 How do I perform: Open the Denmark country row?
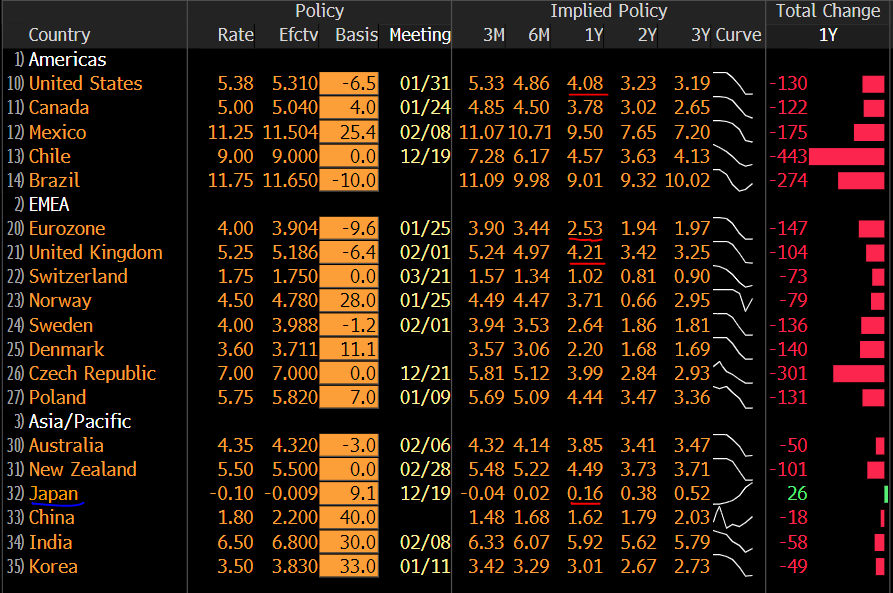(x=66, y=349)
